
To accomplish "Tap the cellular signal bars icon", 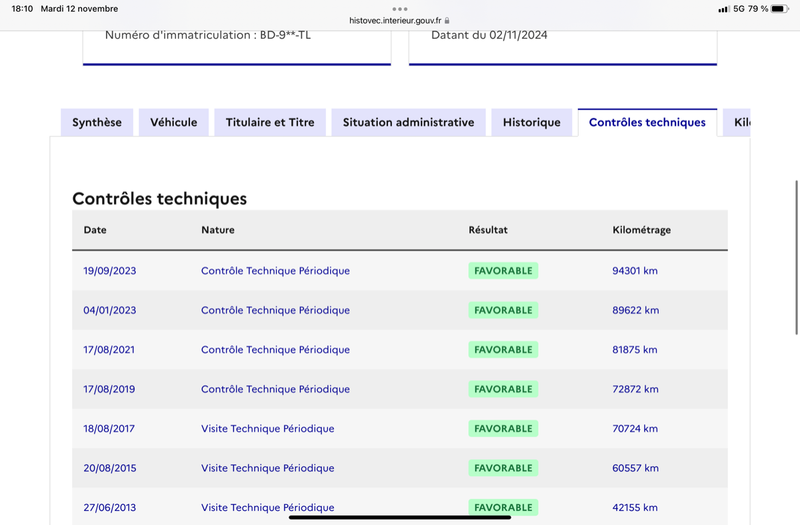I will coord(723,9).
